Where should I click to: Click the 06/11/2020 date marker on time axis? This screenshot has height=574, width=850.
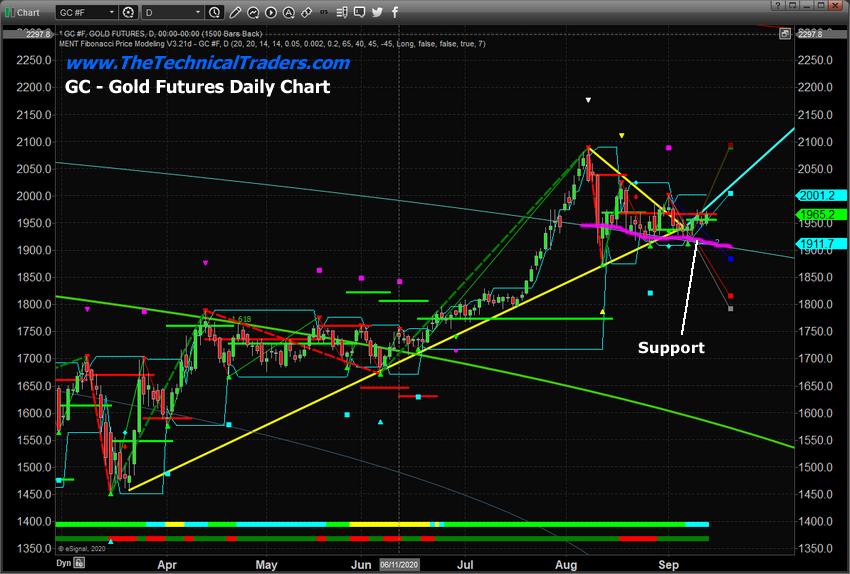[x=400, y=565]
